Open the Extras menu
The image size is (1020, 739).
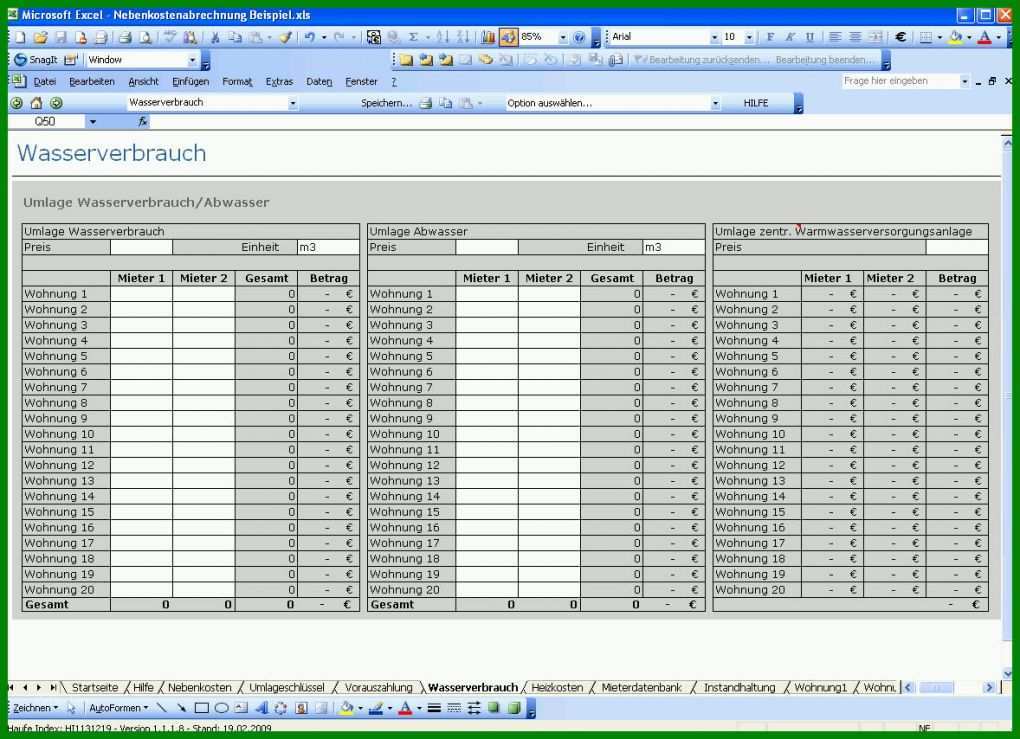tap(279, 82)
